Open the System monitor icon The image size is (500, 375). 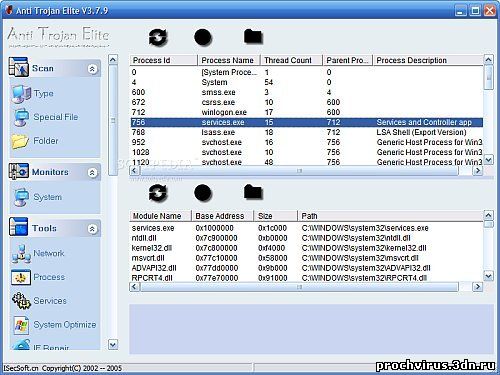pos(21,197)
